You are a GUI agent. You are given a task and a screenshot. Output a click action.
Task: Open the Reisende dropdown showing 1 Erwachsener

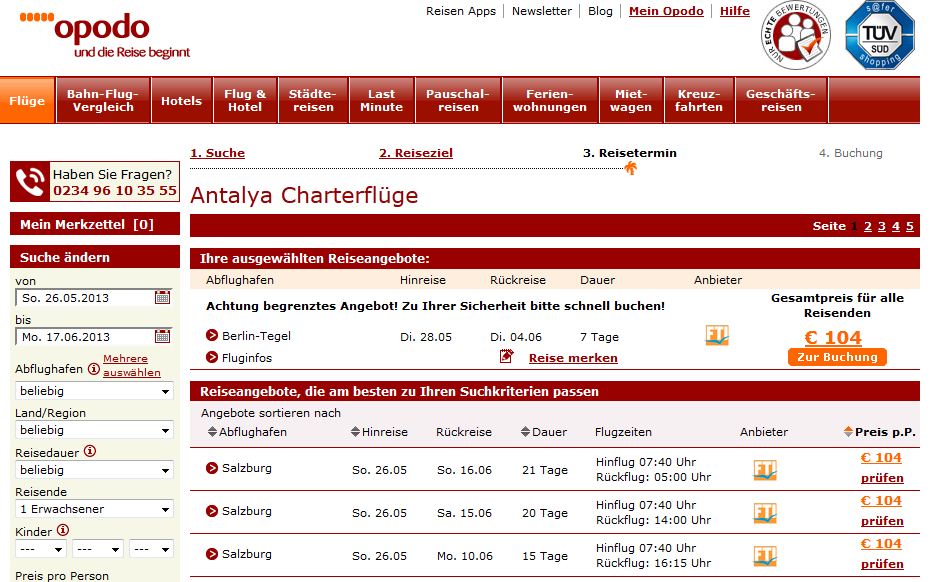point(94,509)
